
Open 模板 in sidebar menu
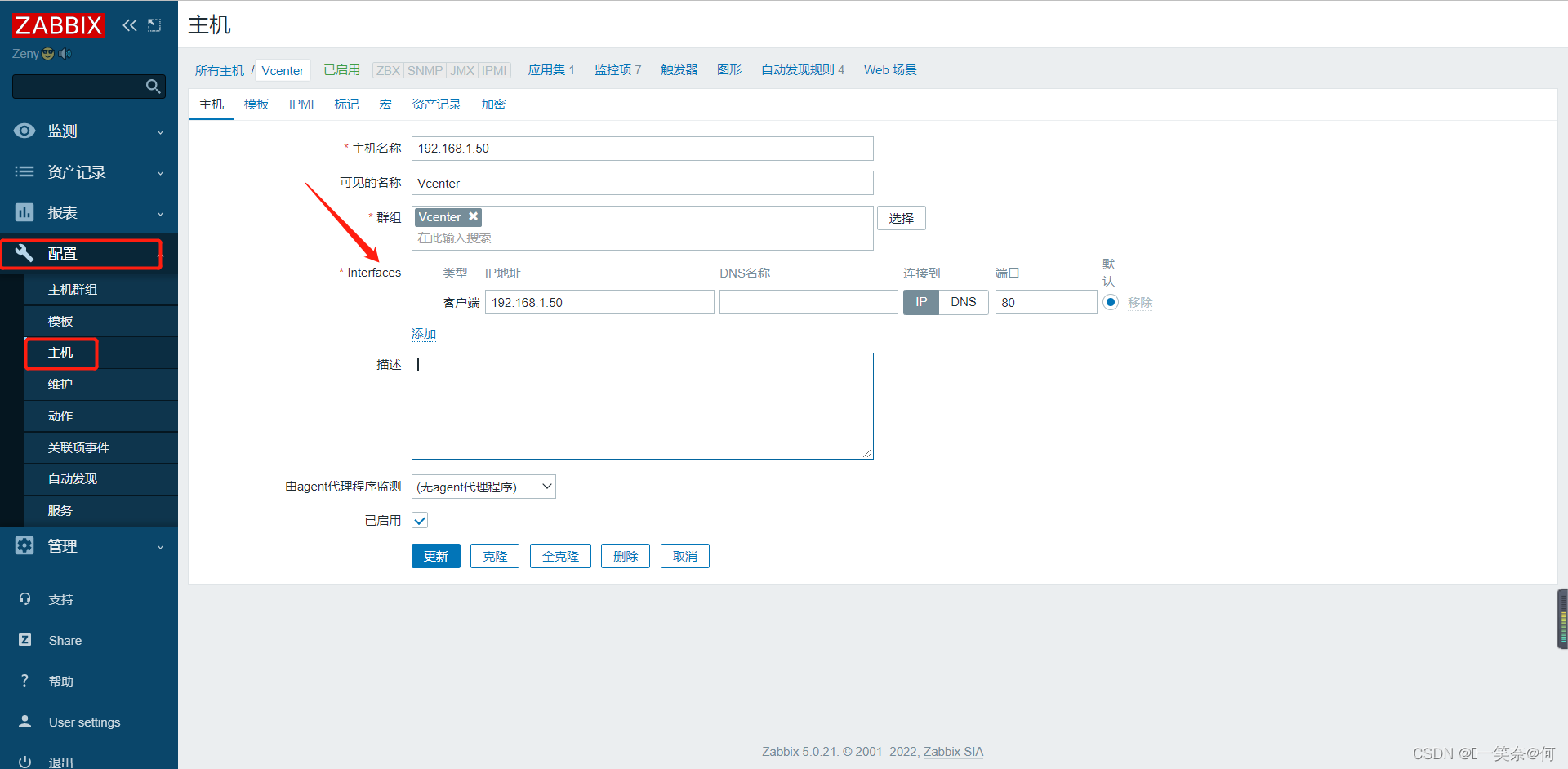[101, 322]
